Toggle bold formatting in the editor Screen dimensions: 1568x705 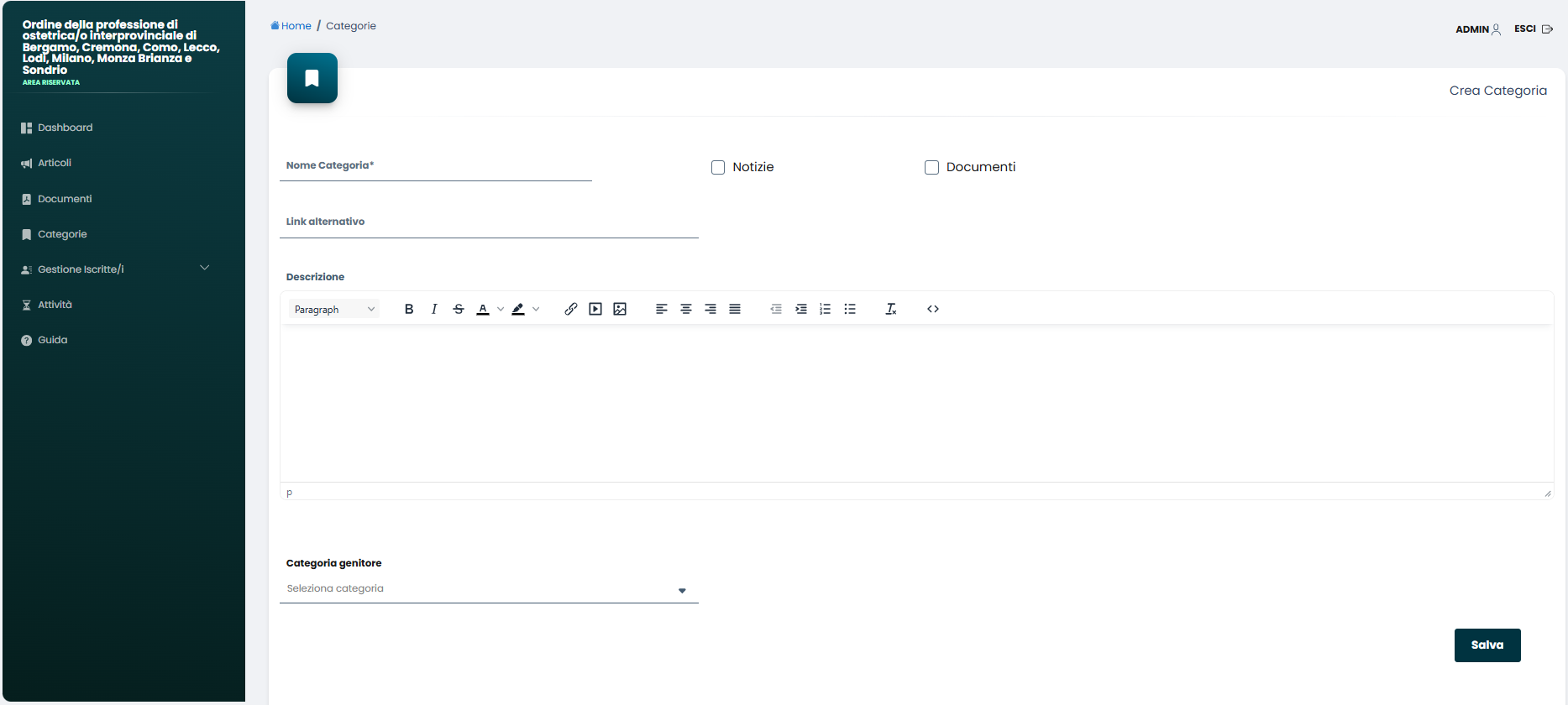409,309
